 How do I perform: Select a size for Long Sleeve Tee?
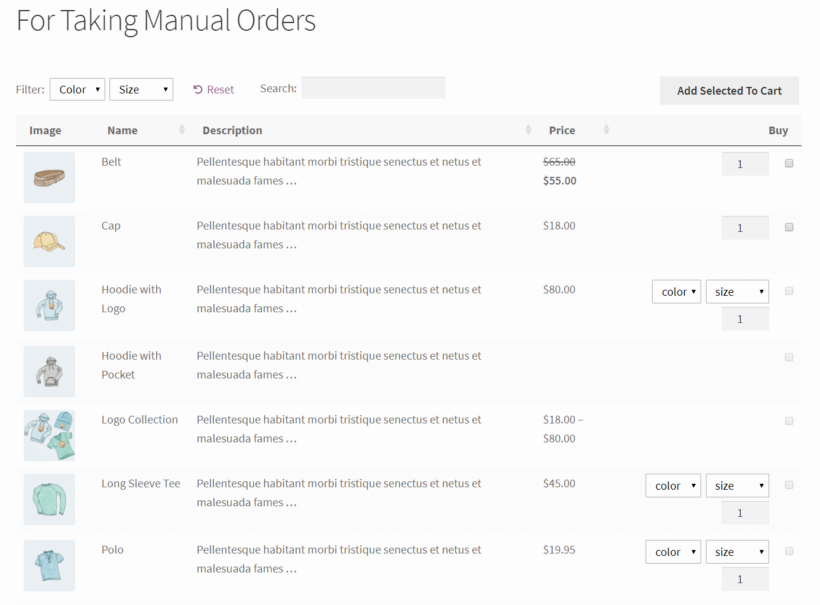pos(737,485)
